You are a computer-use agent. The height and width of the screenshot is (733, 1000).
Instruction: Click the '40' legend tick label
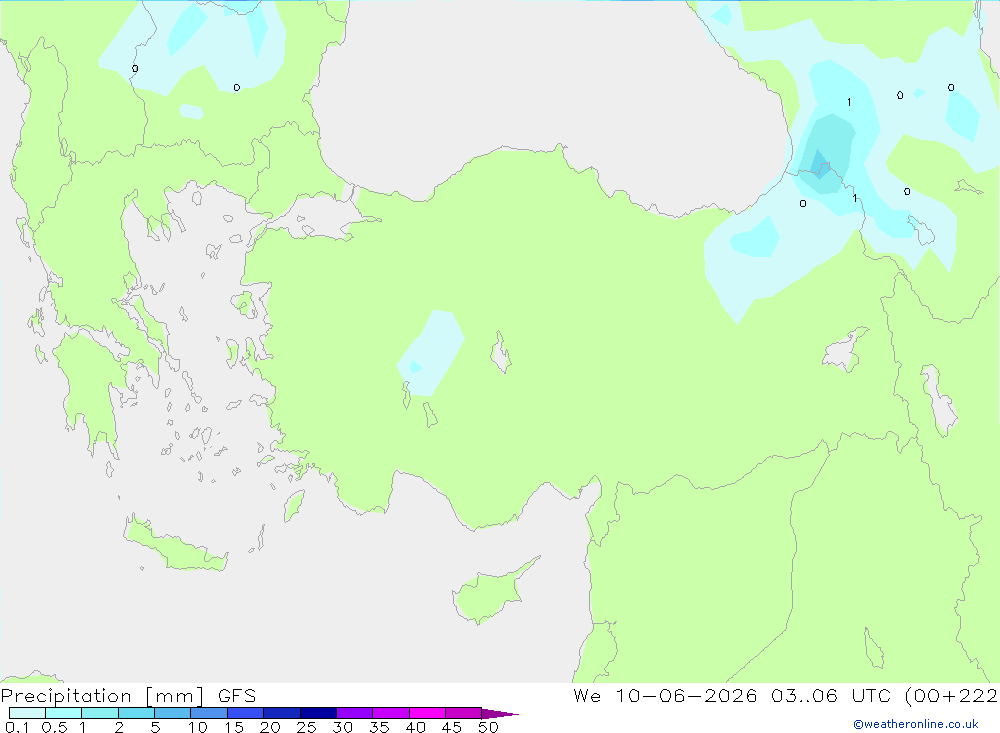[x=416, y=727]
